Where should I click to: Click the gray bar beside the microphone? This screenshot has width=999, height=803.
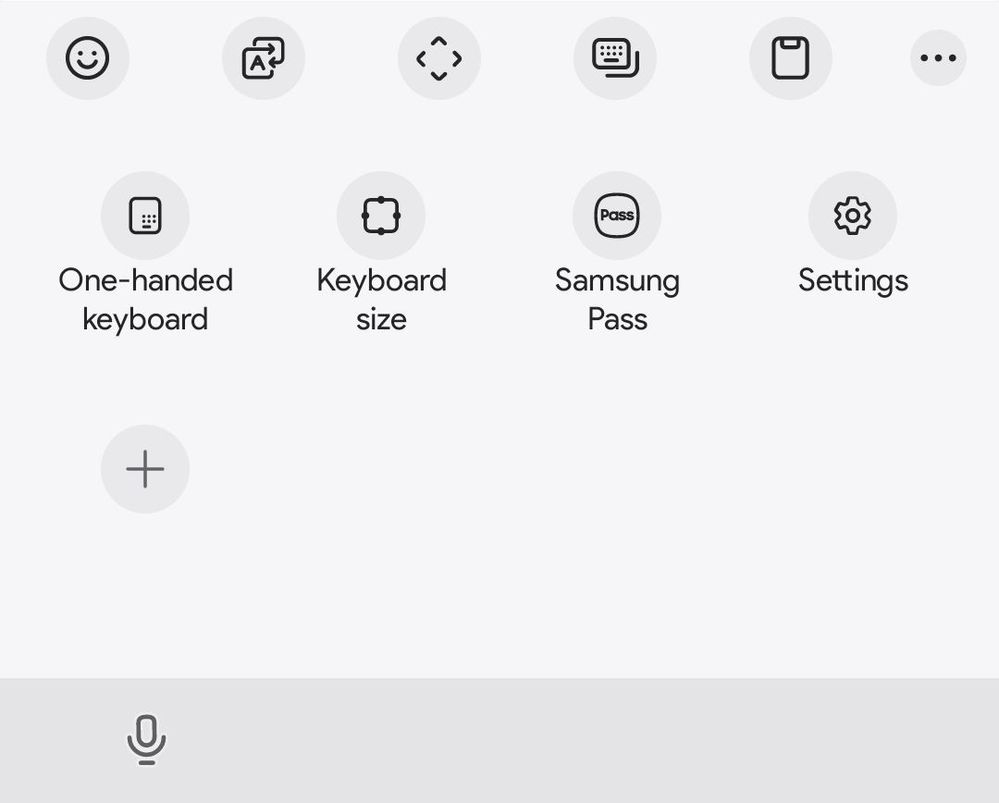573,741
